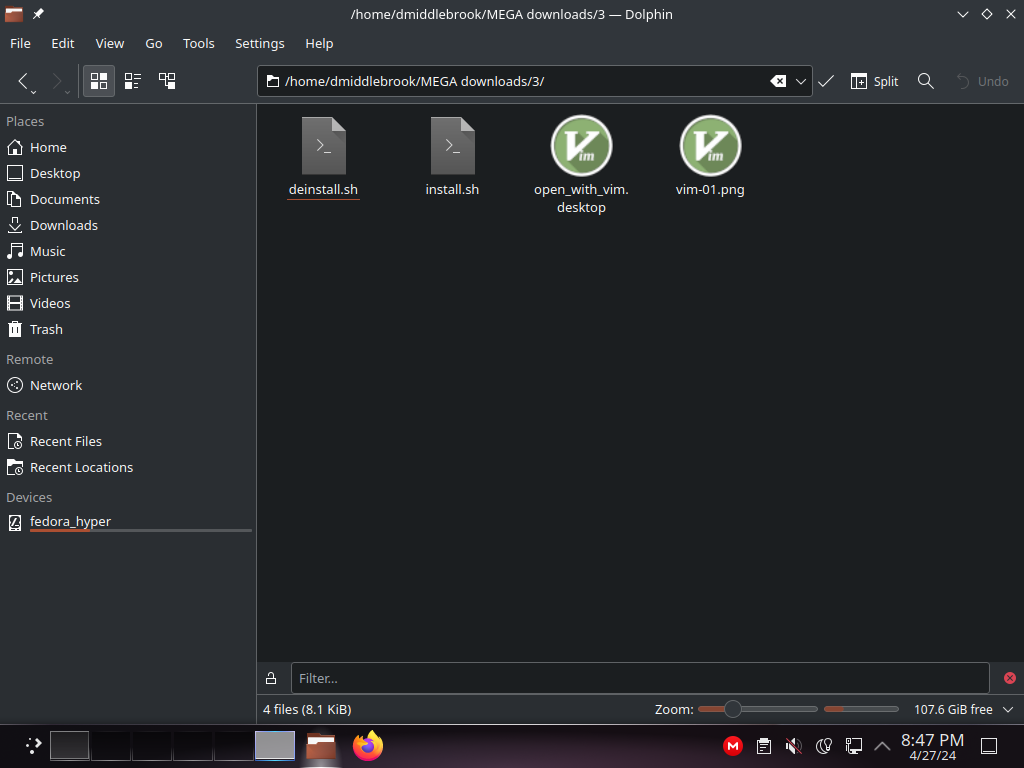
Task: Open the View menu
Action: [x=110, y=43]
